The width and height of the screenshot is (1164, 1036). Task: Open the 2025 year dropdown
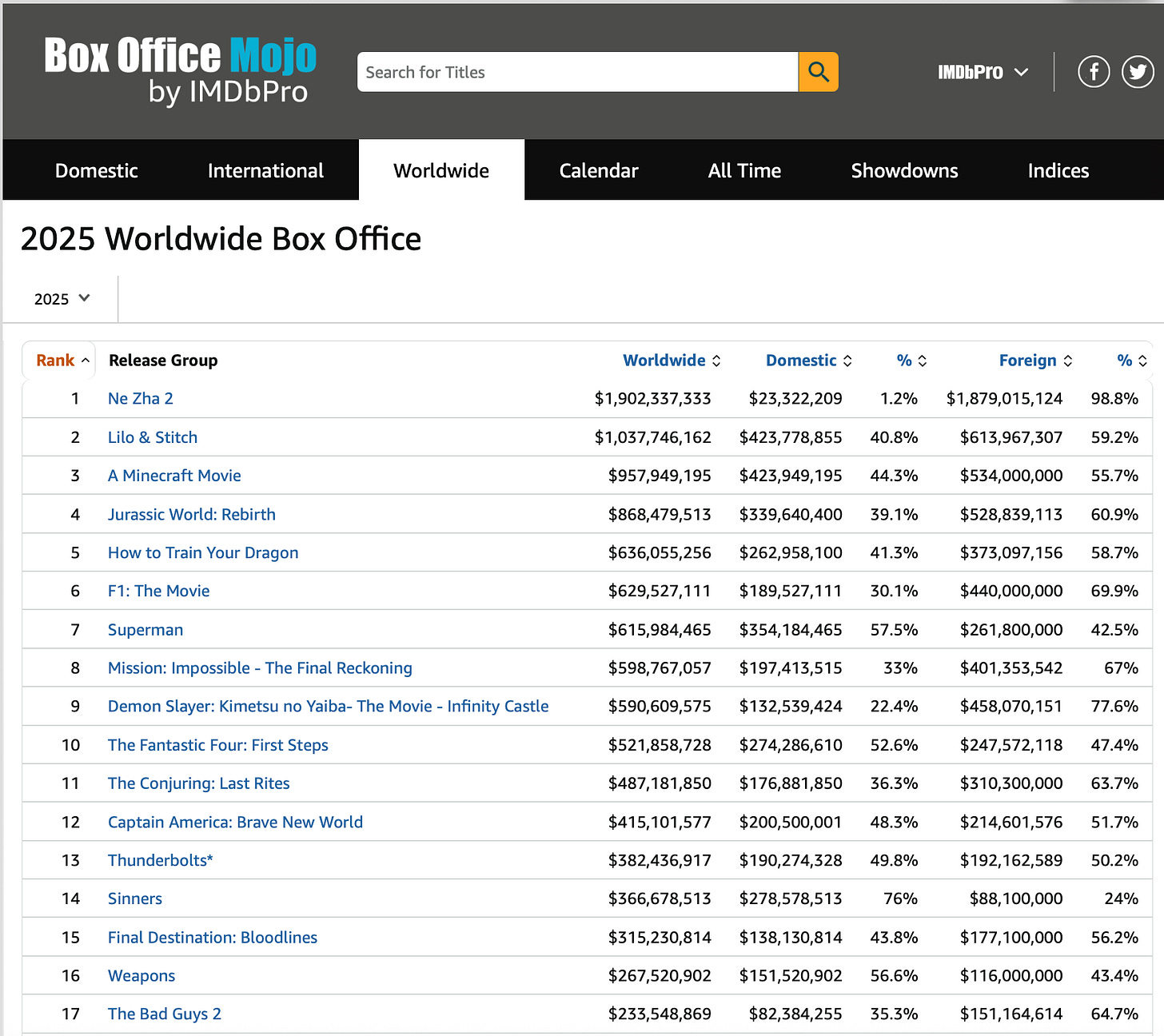[x=62, y=299]
